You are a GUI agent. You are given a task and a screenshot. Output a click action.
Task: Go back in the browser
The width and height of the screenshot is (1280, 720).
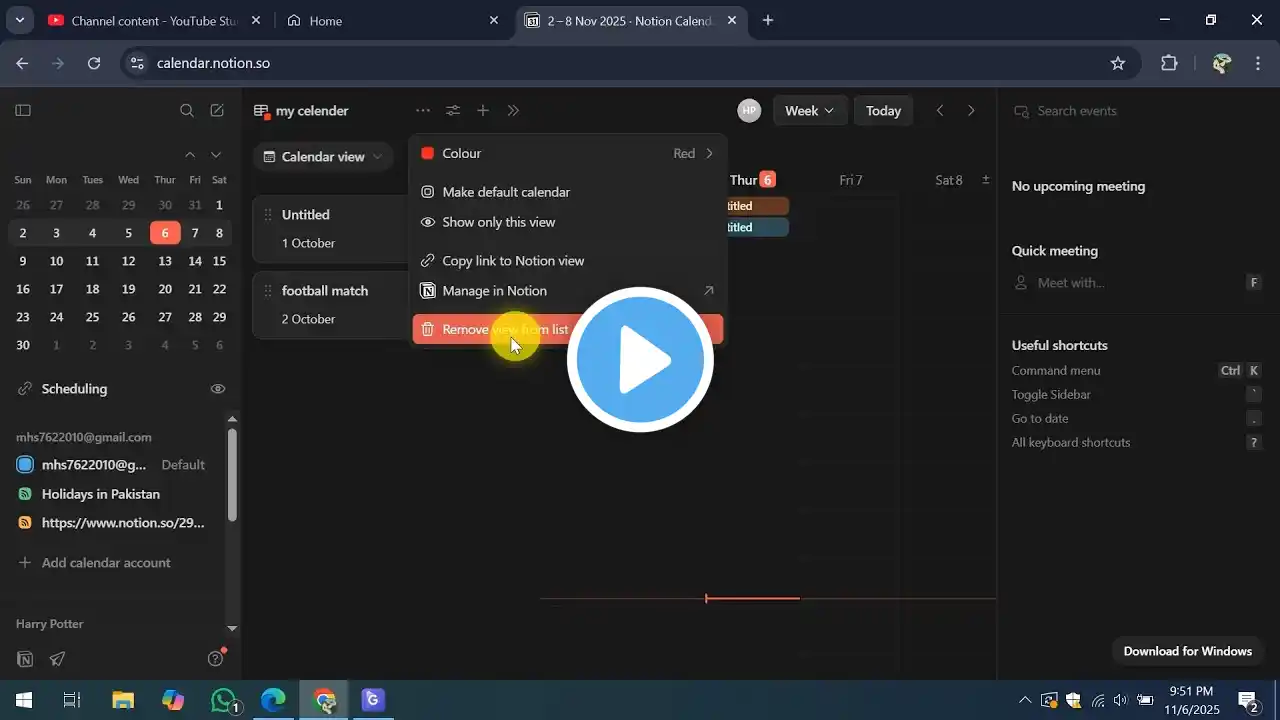23,63
